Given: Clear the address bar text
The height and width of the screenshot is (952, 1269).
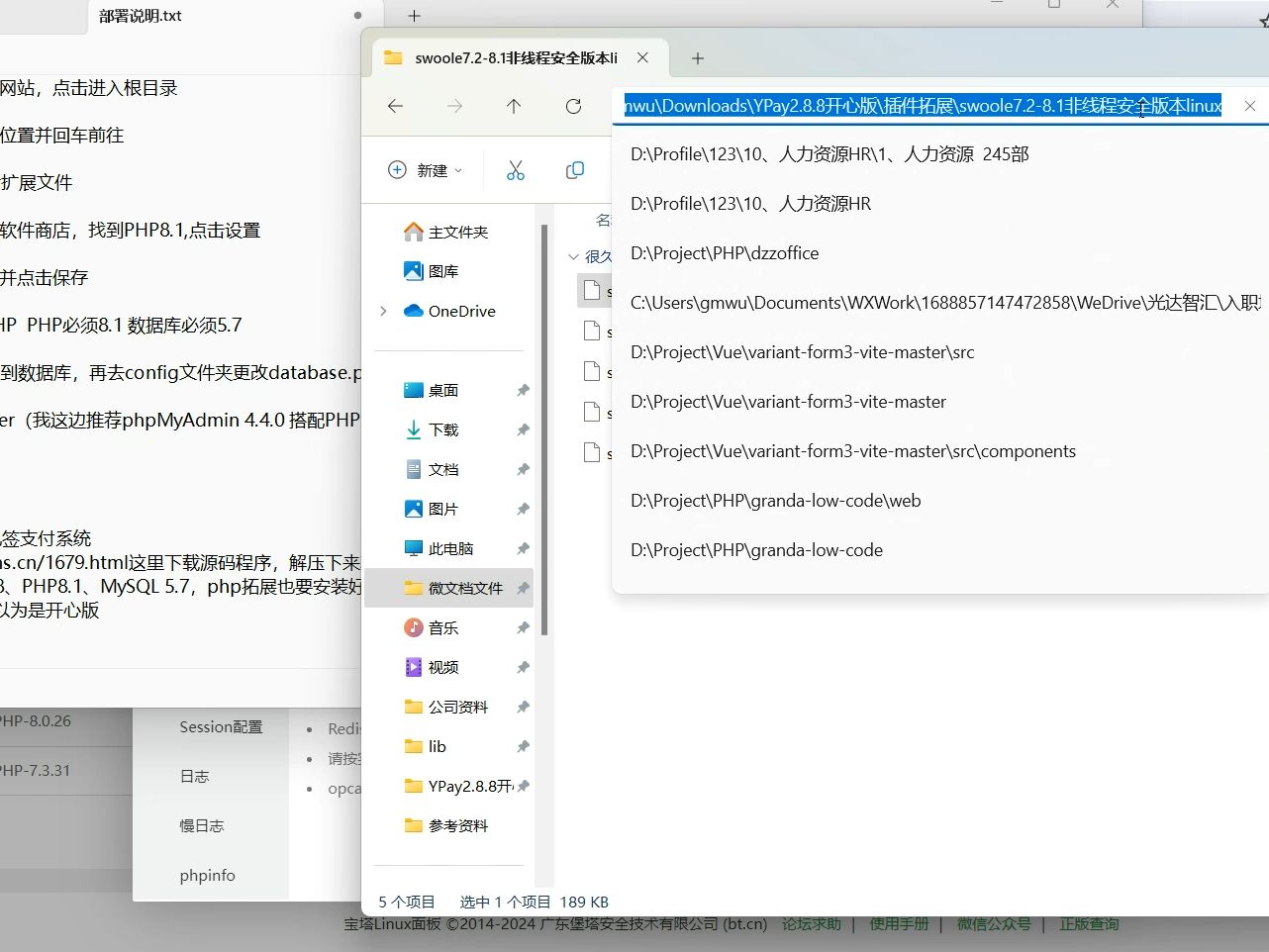Looking at the screenshot, I should click(1250, 106).
